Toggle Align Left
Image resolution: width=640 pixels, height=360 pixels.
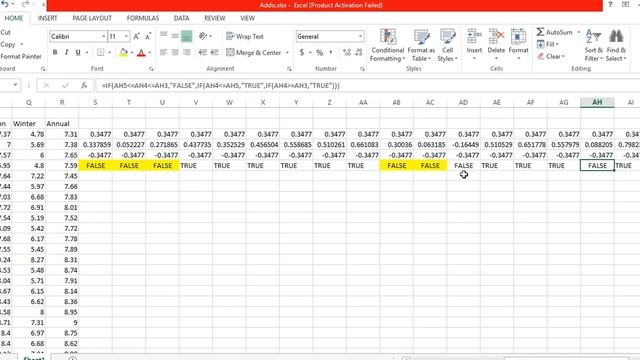[164, 52]
